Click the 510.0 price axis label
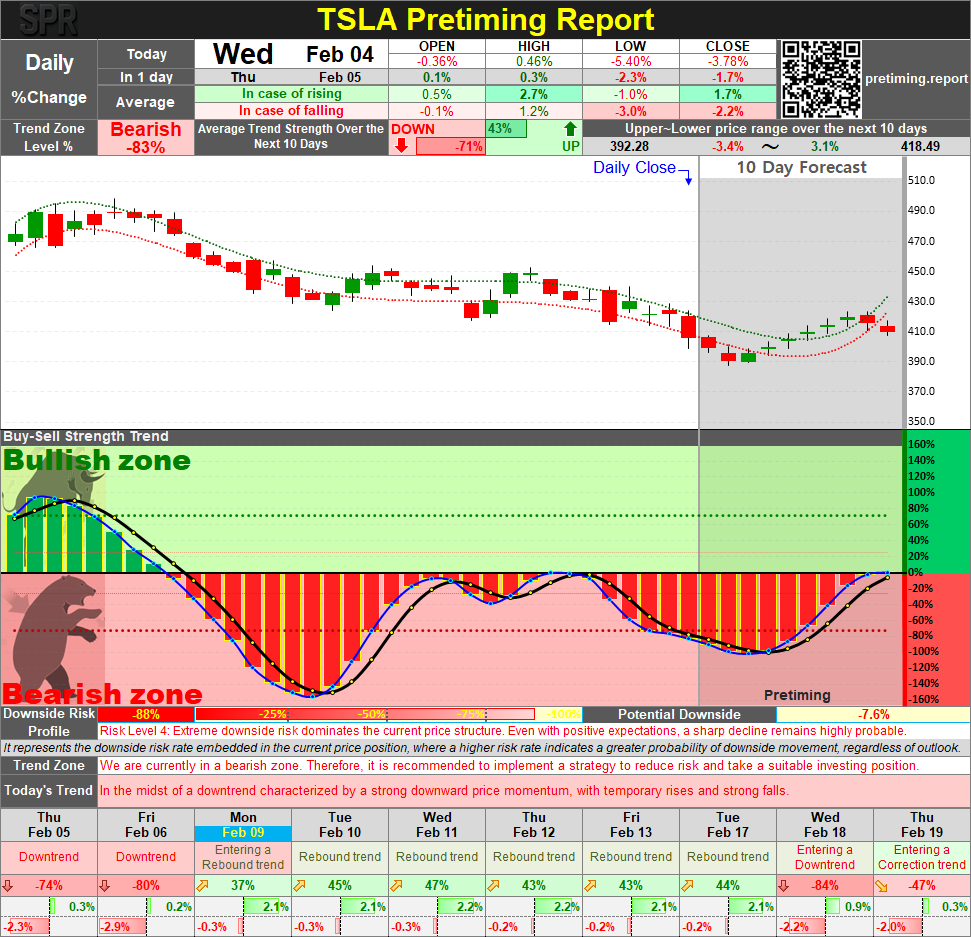The width and height of the screenshot is (971, 937). [x=921, y=180]
